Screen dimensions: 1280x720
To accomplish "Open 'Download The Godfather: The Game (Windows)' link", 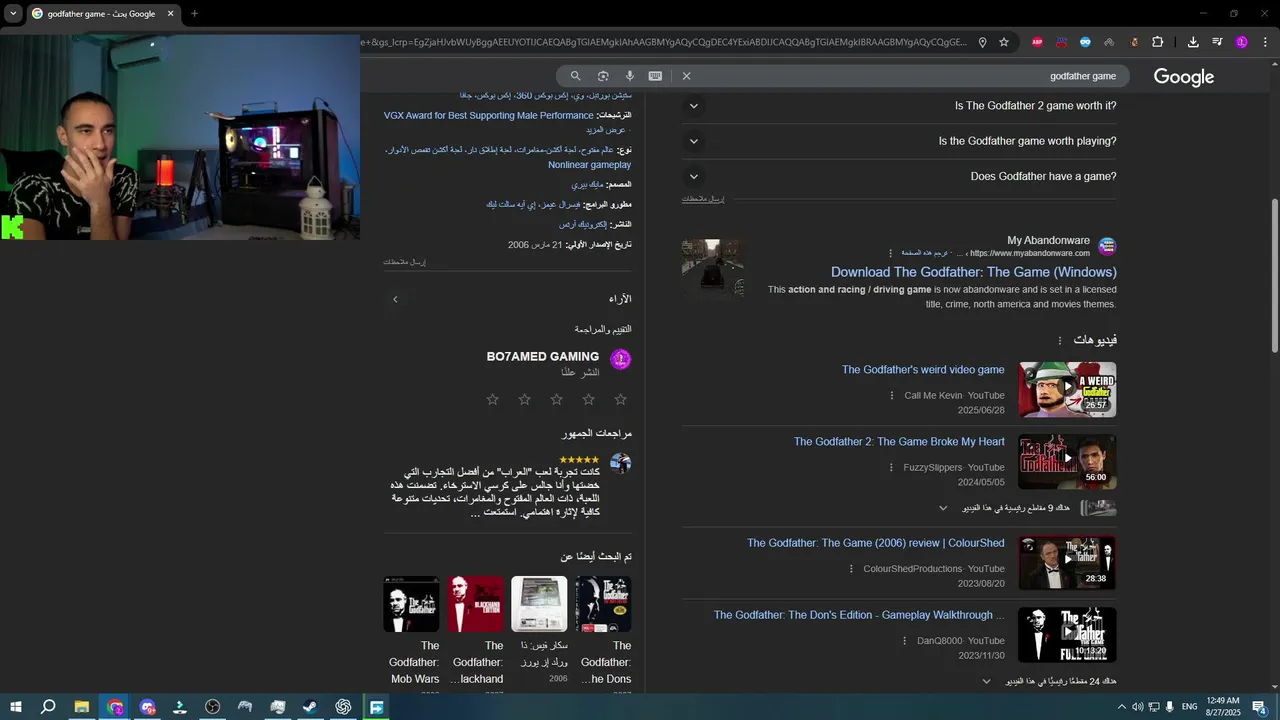I will (973, 272).
